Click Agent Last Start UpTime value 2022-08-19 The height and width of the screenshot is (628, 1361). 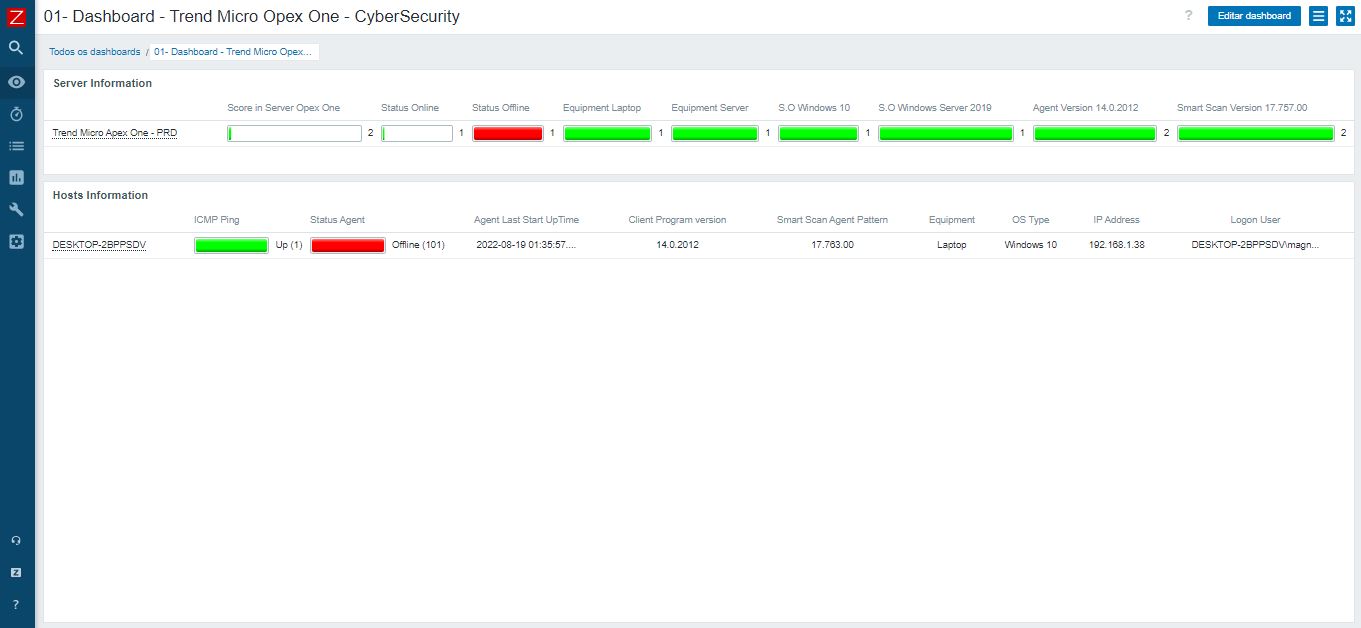[526, 245]
